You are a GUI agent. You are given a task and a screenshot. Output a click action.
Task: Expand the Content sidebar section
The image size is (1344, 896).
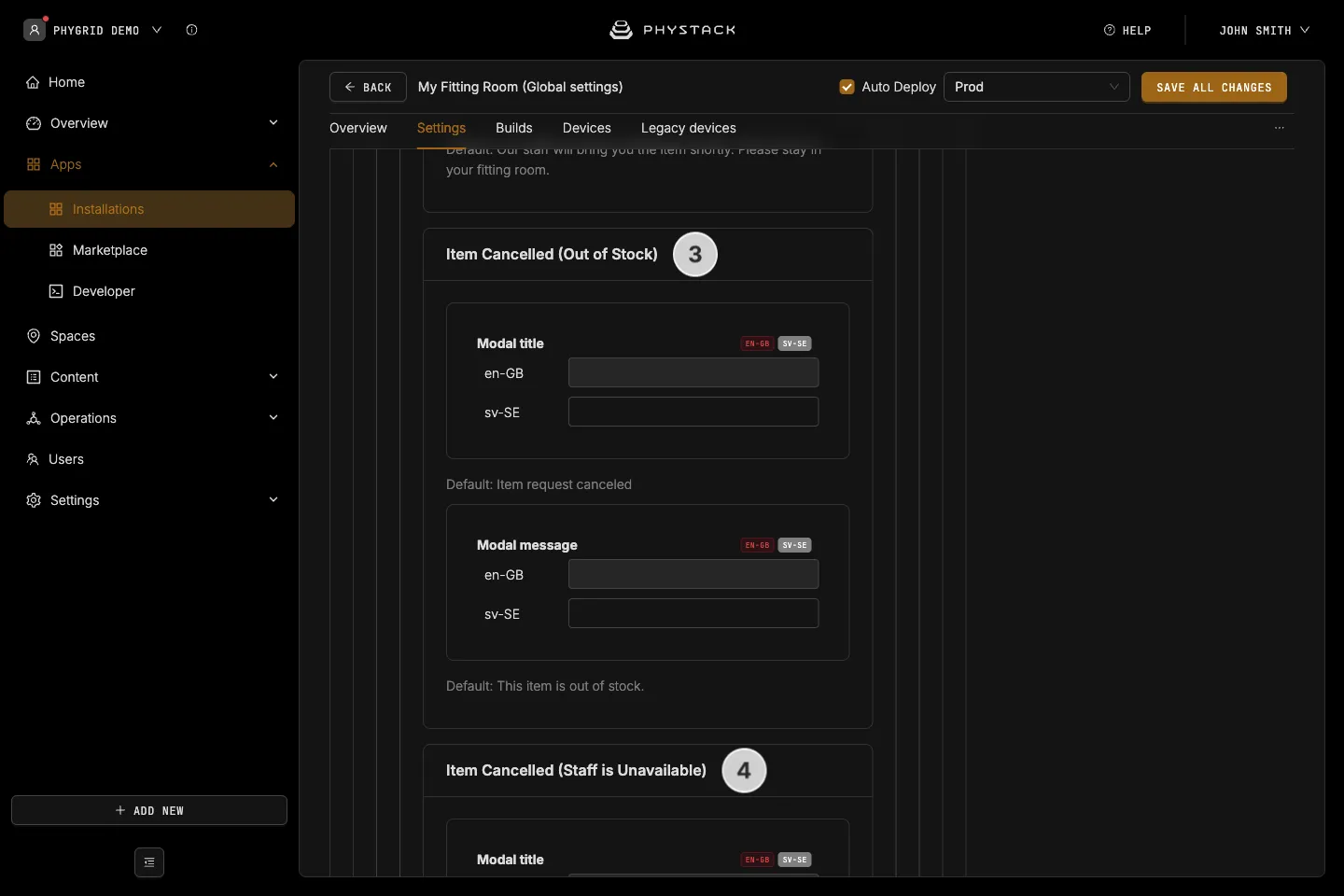[x=273, y=377]
